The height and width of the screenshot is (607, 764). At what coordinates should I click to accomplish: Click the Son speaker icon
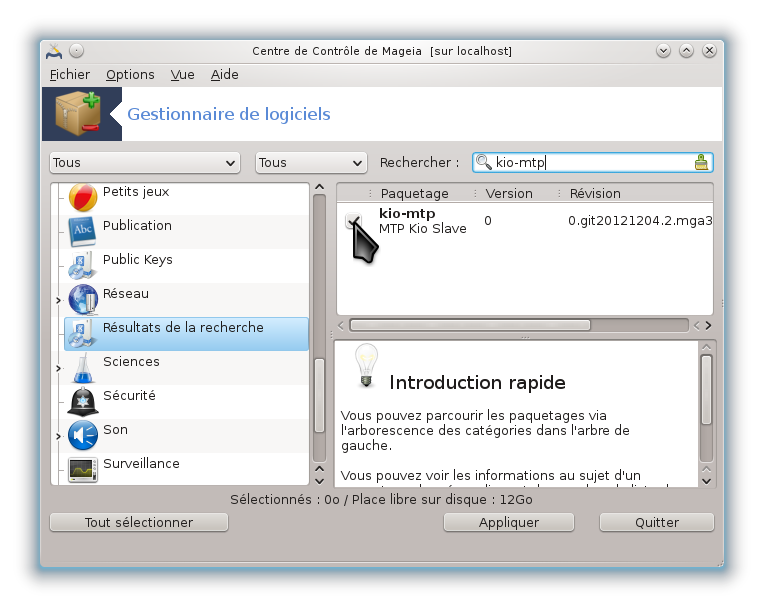[x=83, y=436]
